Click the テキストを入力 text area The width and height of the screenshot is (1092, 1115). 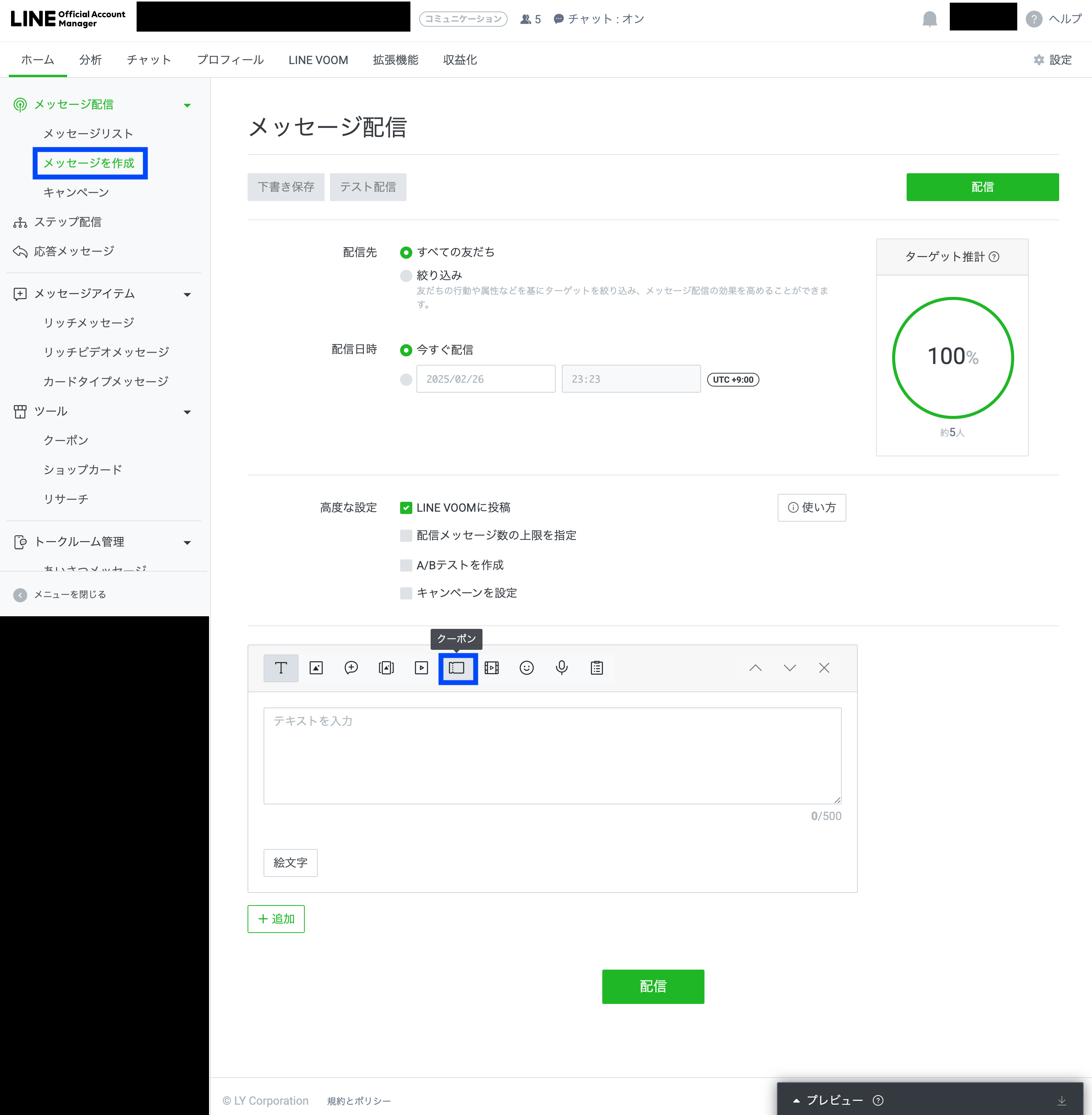pos(552,755)
